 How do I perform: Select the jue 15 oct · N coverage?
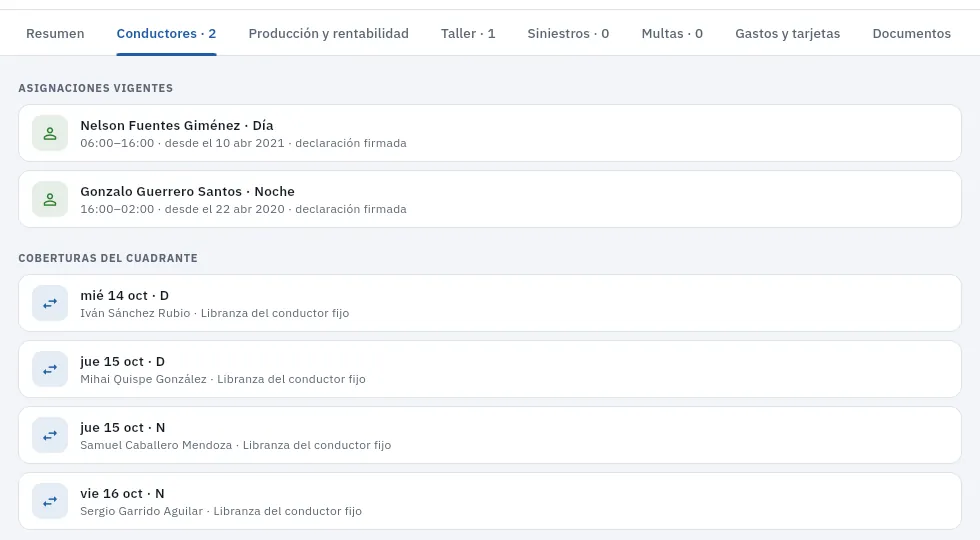pos(490,435)
